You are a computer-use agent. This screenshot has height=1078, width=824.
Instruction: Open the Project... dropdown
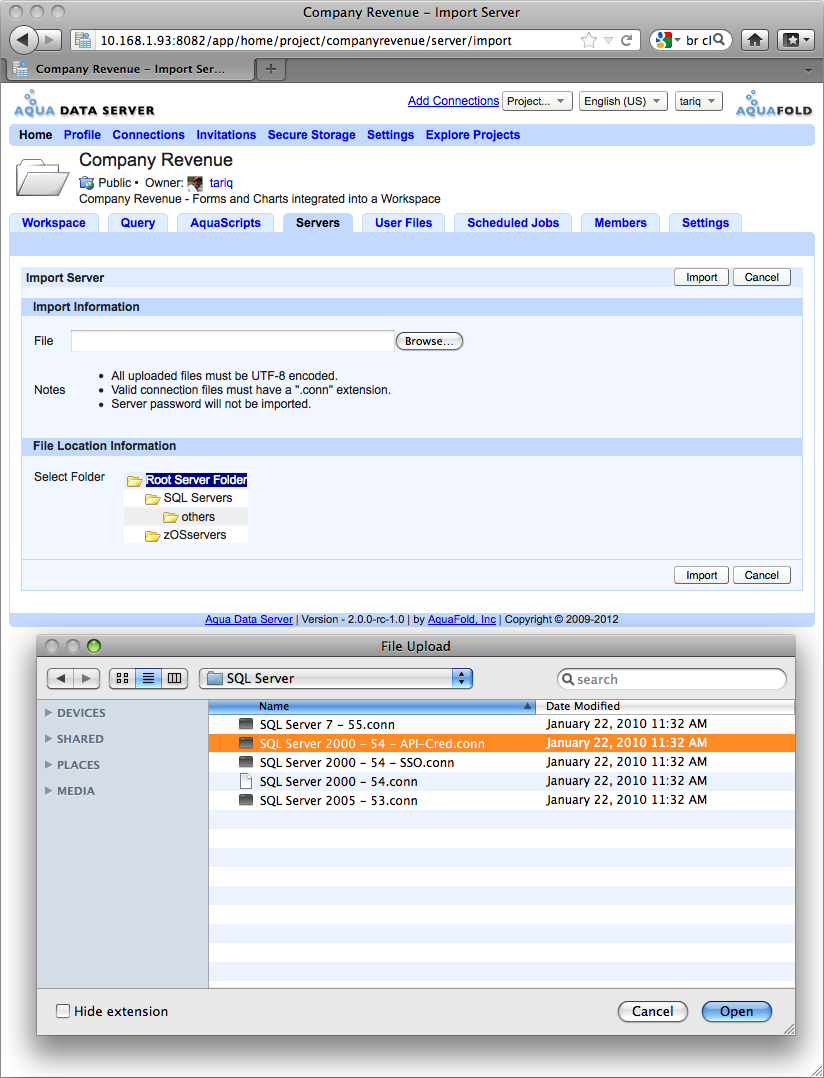[537, 101]
